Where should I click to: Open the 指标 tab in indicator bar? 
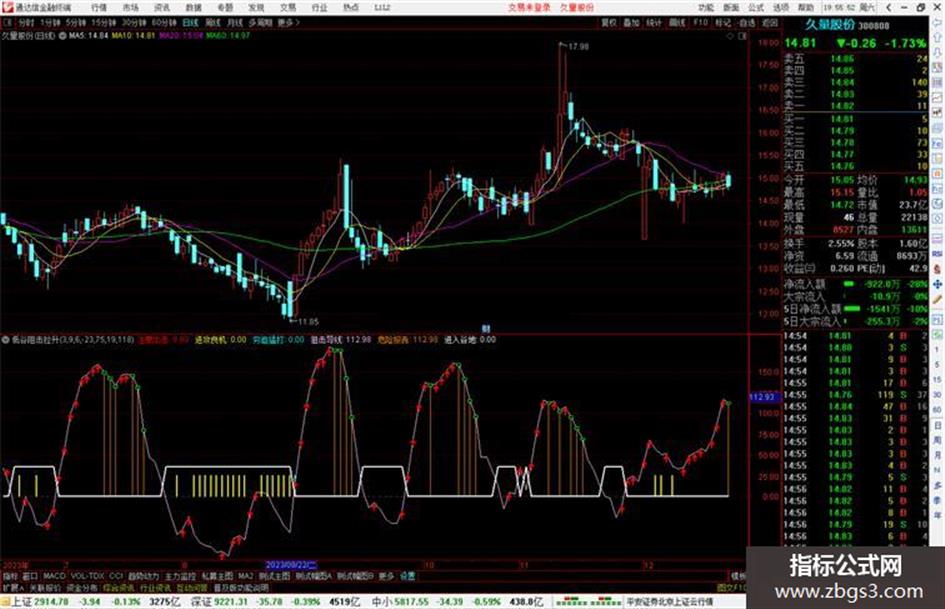coord(10,576)
